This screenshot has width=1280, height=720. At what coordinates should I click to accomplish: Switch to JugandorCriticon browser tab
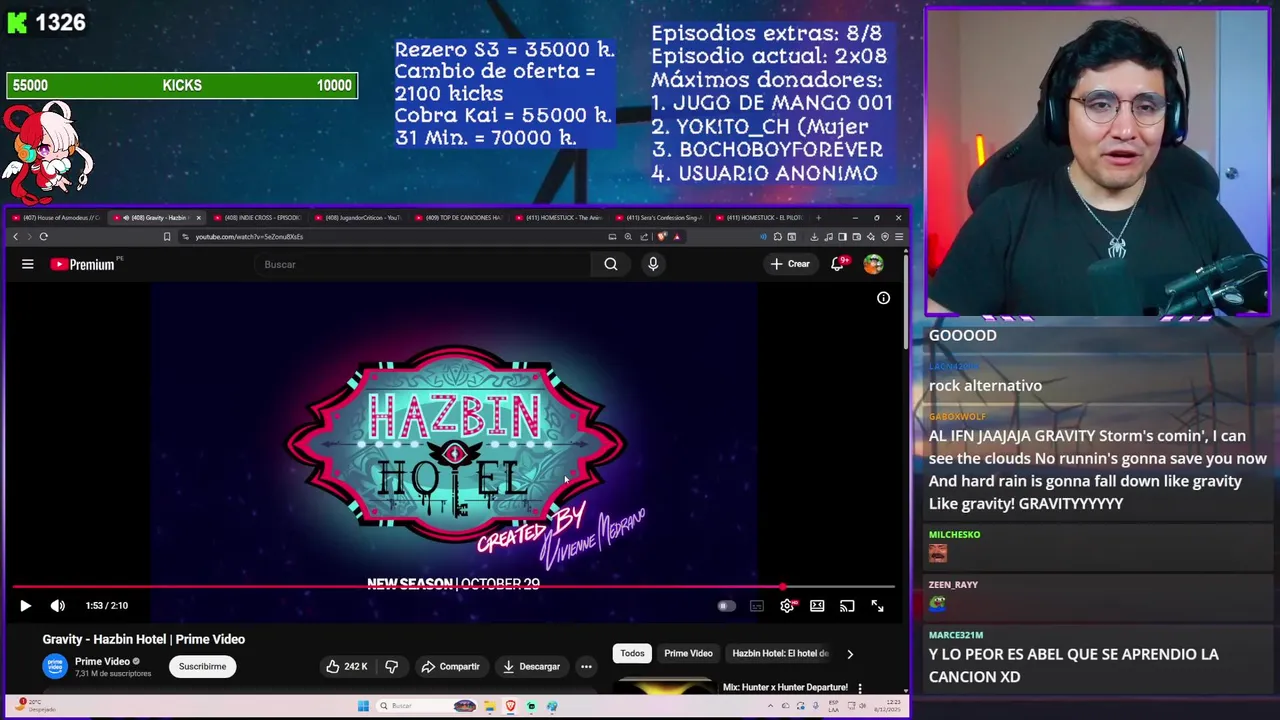click(x=358, y=217)
